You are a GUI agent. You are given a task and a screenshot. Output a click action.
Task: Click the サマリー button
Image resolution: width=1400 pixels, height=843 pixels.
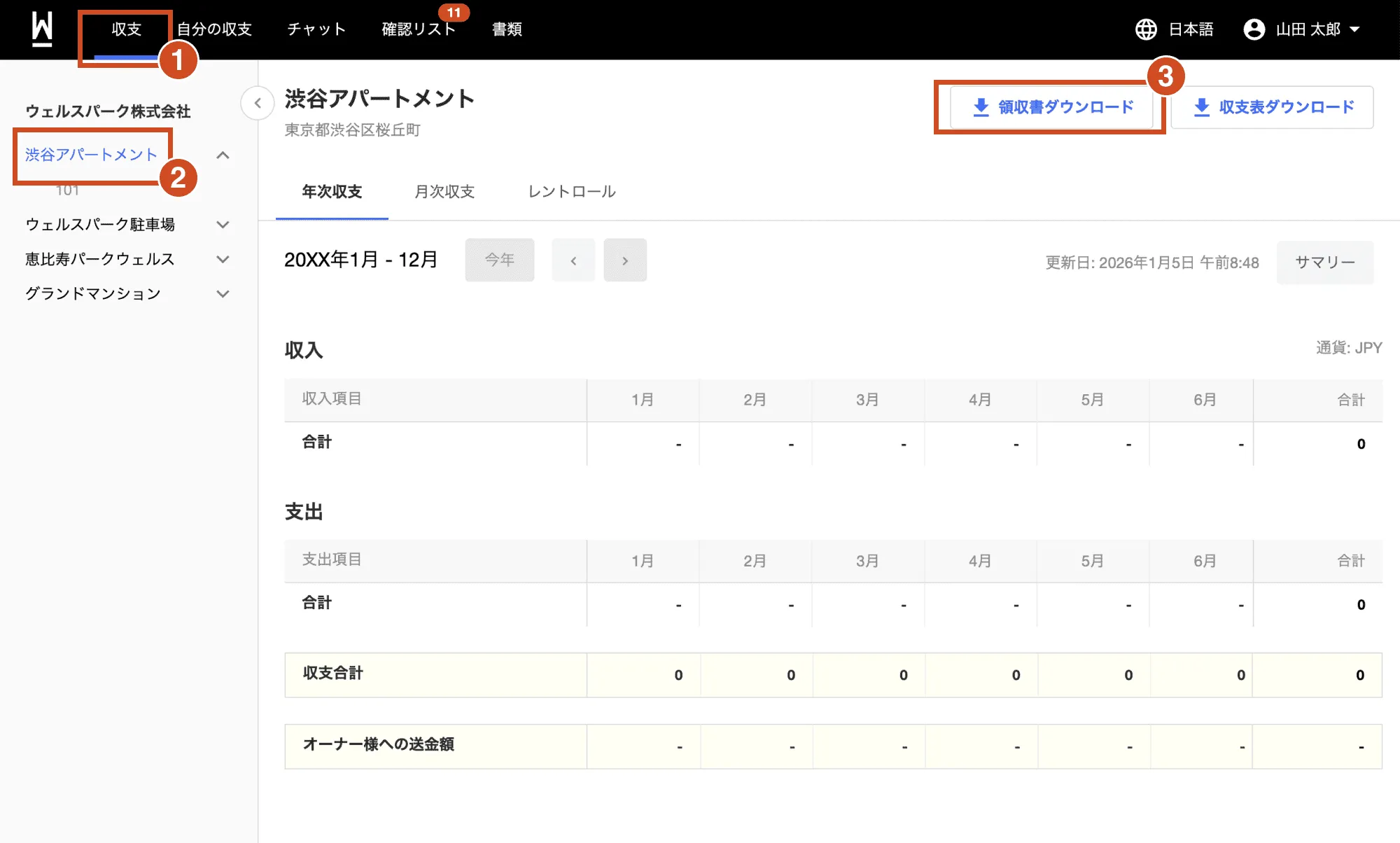coord(1325,263)
